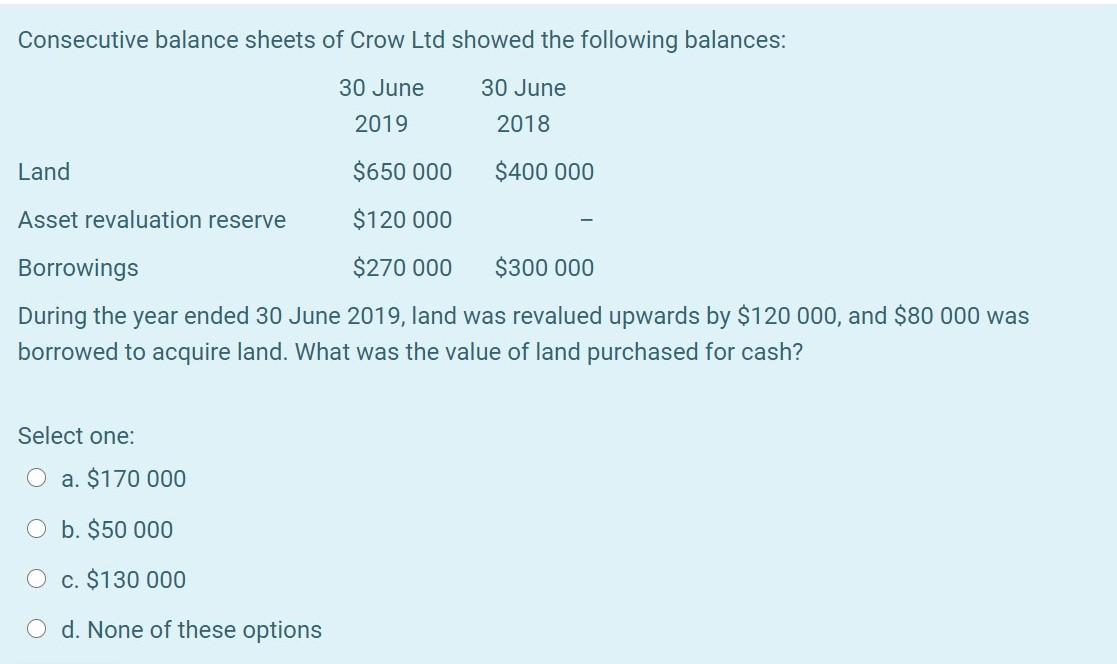Click the Borrowings 2019 value $270 000

coord(402,268)
